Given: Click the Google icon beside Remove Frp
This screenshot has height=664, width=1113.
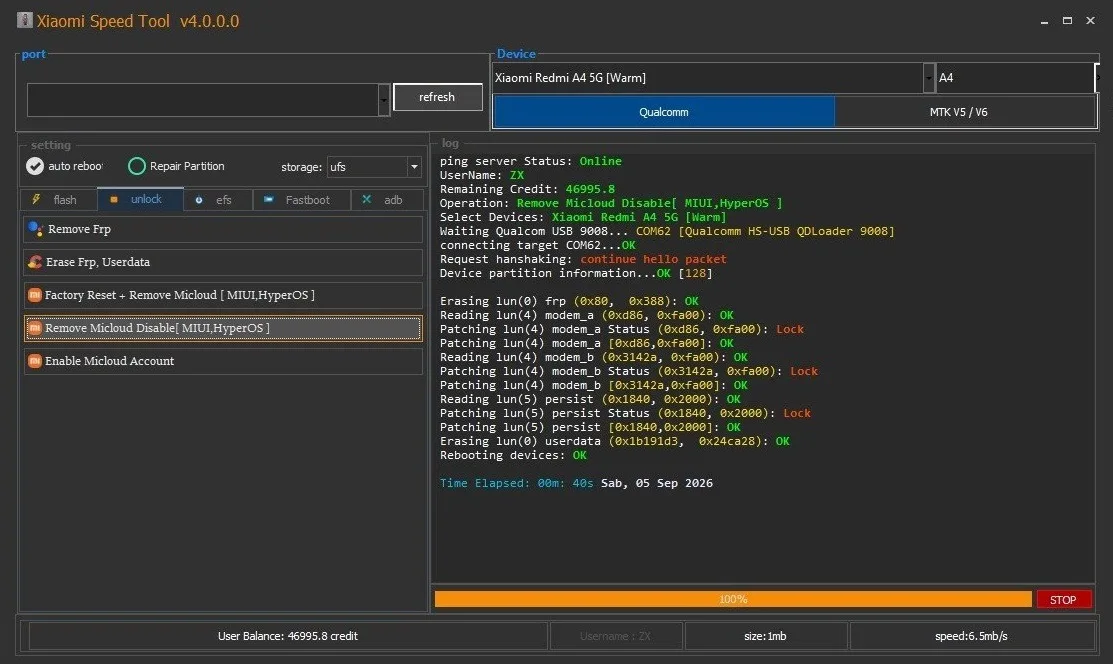Looking at the screenshot, I should 35,229.
